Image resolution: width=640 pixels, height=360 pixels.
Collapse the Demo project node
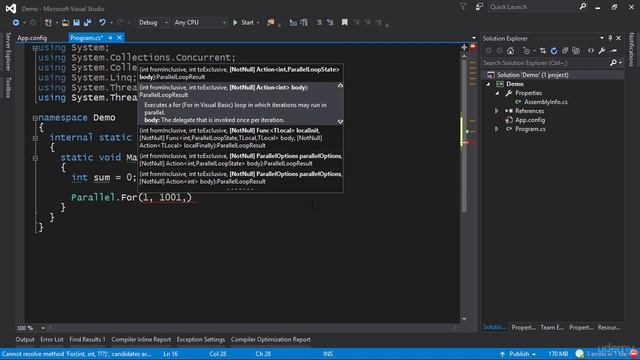pos(488,84)
